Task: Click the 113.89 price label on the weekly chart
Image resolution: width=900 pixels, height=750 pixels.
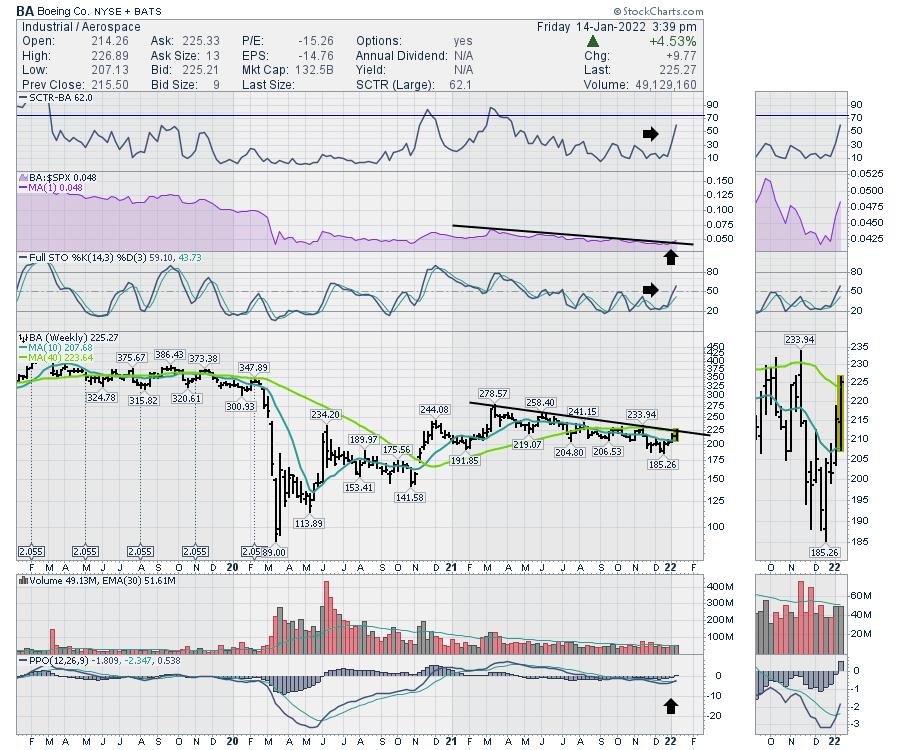Action: tap(309, 523)
